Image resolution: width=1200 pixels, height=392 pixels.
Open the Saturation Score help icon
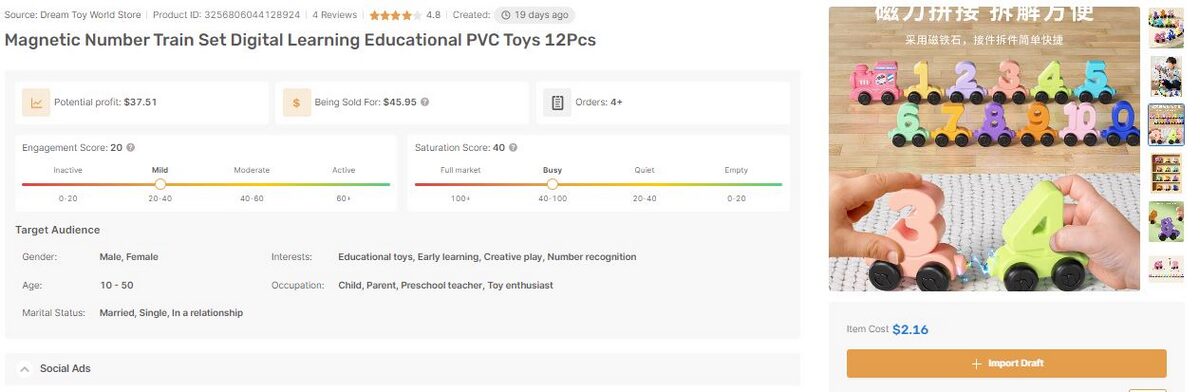point(513,148)
